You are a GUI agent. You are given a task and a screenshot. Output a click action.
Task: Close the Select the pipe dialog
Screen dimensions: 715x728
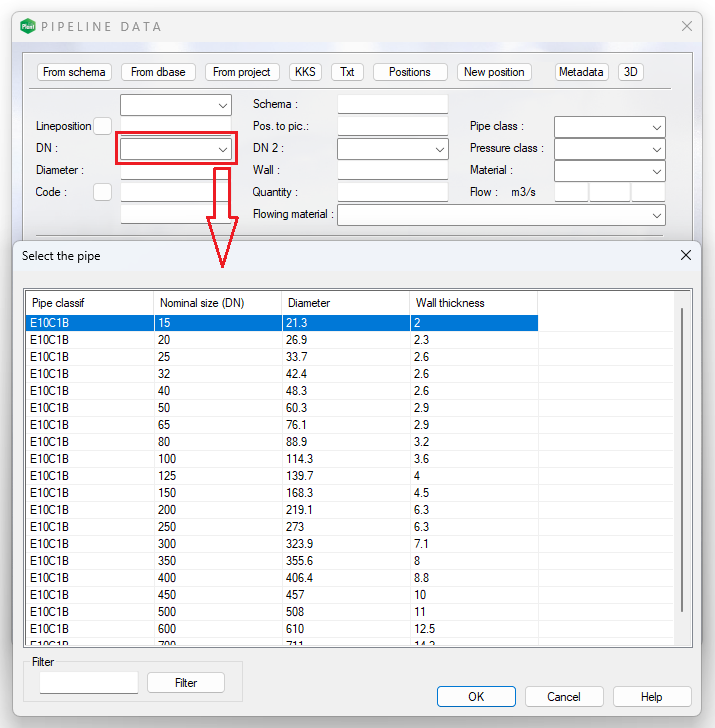[686, 255]
